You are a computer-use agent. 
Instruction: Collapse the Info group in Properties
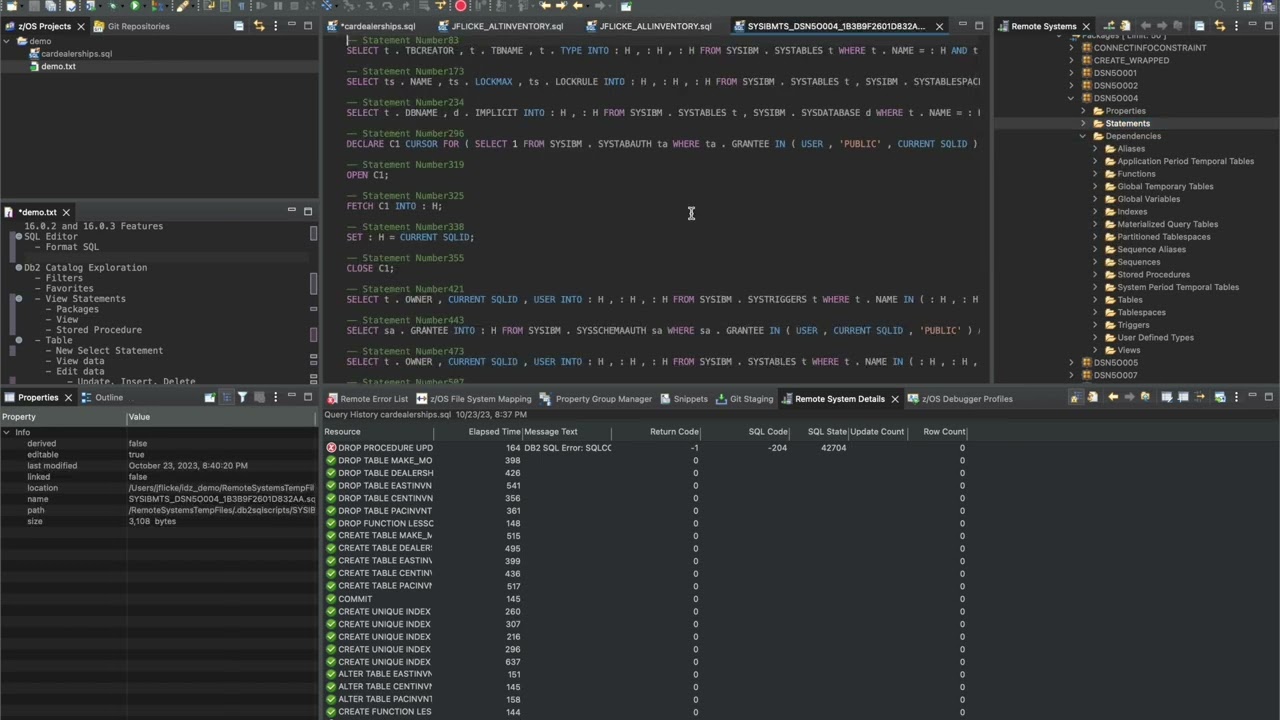click(x=7, y=432)
